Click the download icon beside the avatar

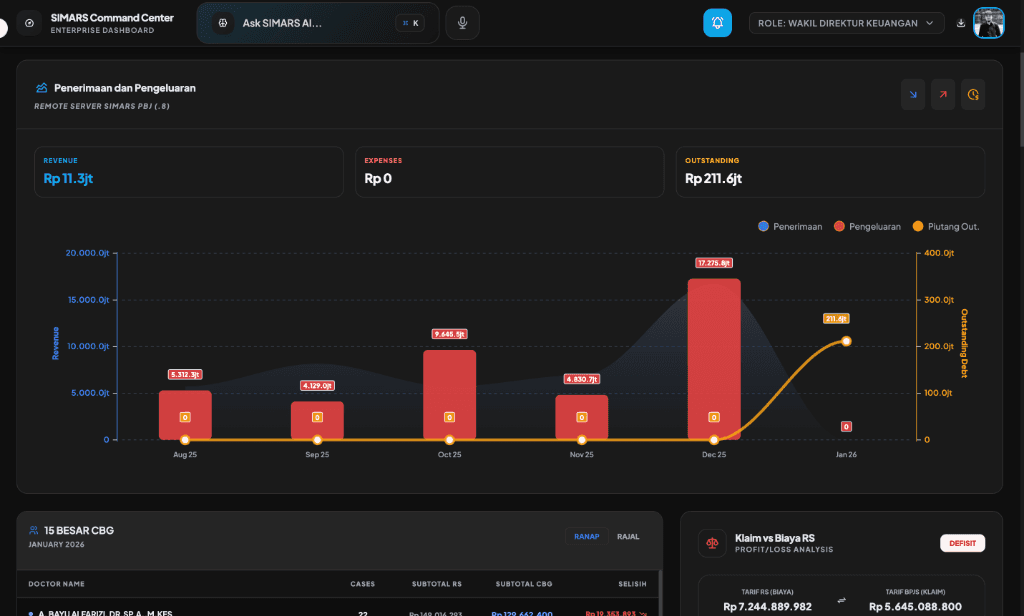[961, 23]
